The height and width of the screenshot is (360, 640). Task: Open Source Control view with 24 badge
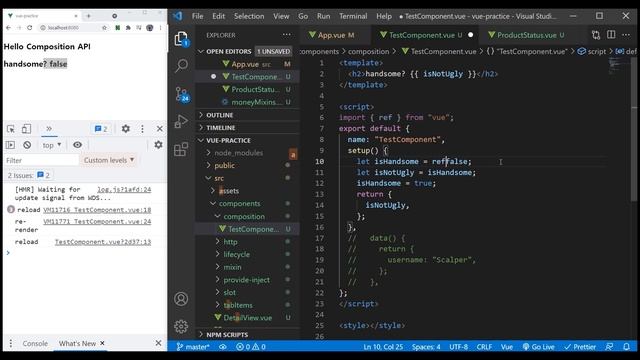pyautogui.click(x=181, y=94)
